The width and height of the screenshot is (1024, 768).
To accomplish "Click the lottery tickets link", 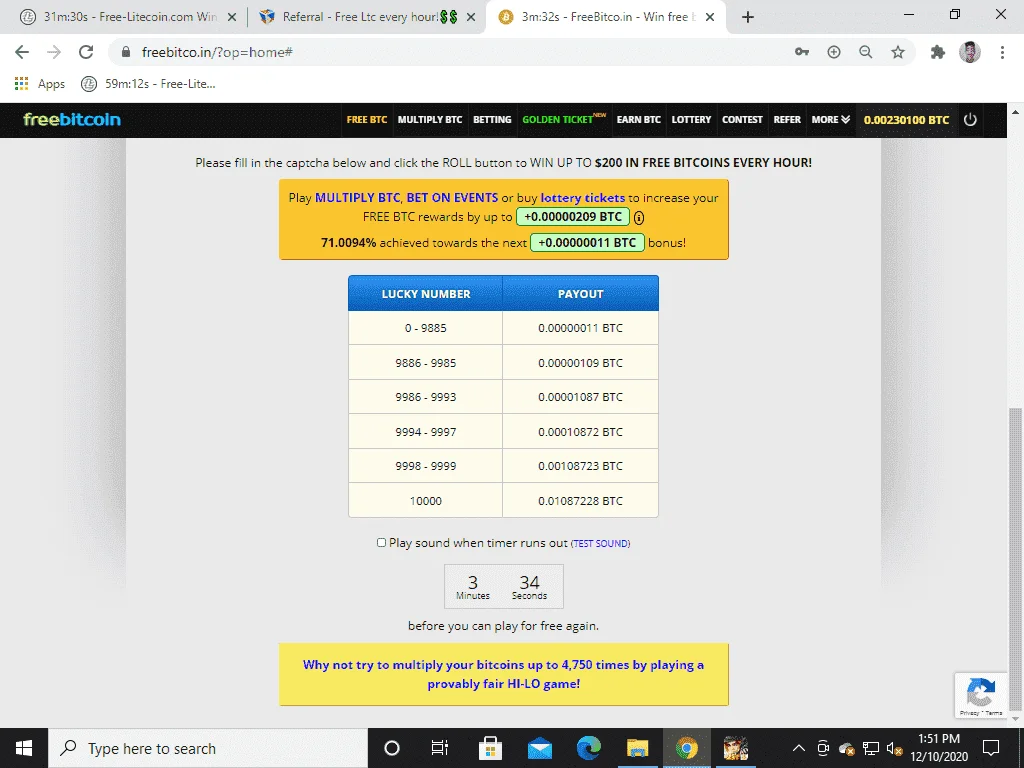I will pos(583,198).
